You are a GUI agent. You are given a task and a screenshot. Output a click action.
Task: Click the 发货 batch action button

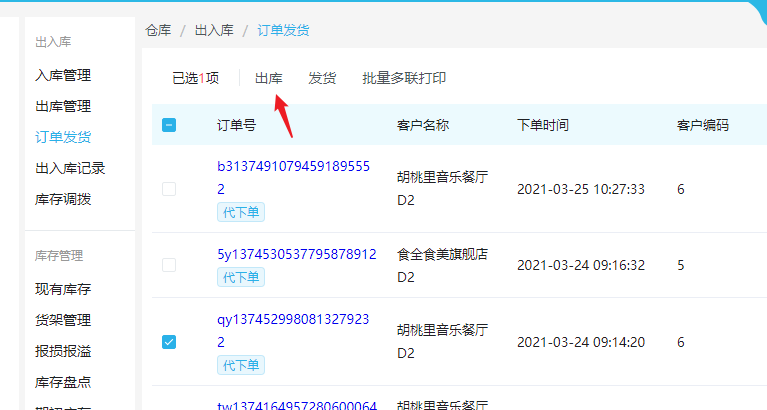click(322, 78)
